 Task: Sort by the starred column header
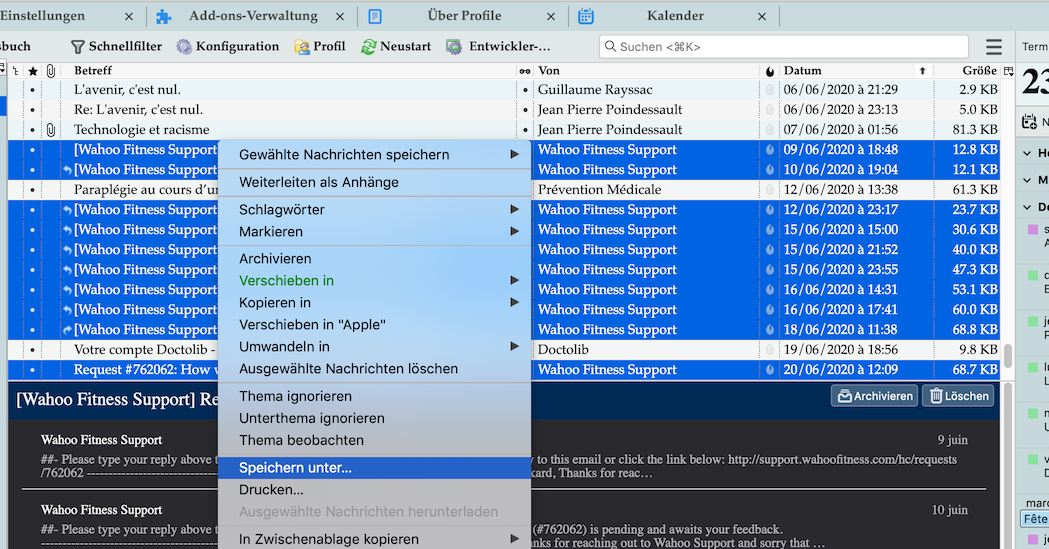click(32, 71)
